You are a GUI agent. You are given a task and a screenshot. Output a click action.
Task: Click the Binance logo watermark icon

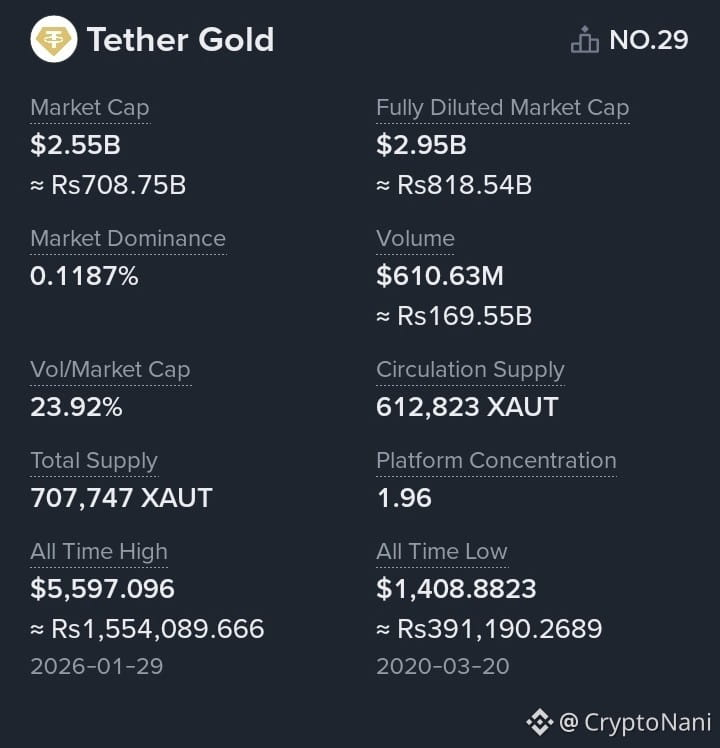click(540, 722)
